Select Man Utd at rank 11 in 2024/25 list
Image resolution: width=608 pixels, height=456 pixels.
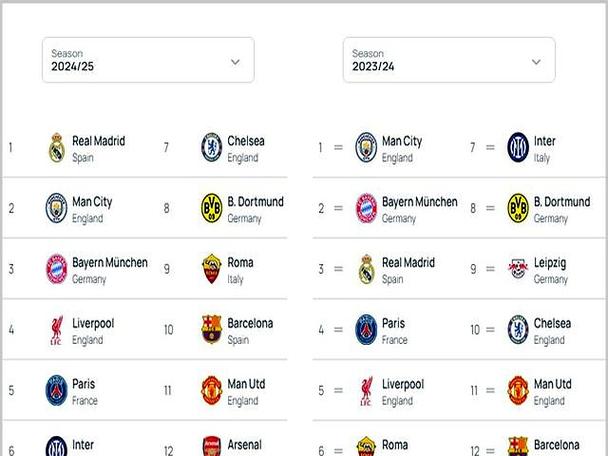point(246,384)
